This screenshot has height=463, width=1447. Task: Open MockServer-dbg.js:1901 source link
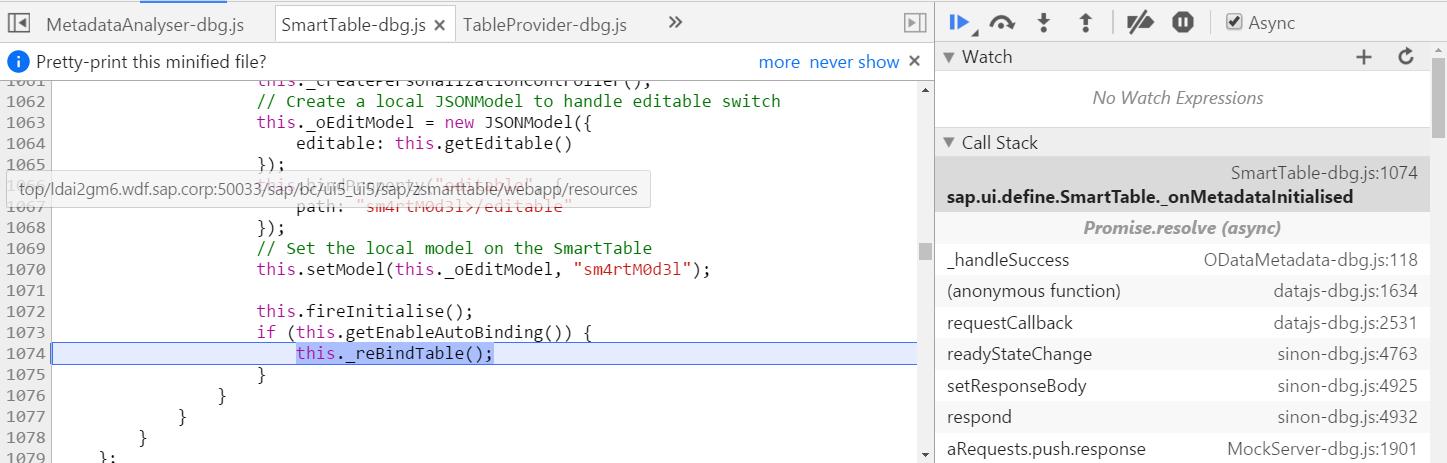point(1323,449)
